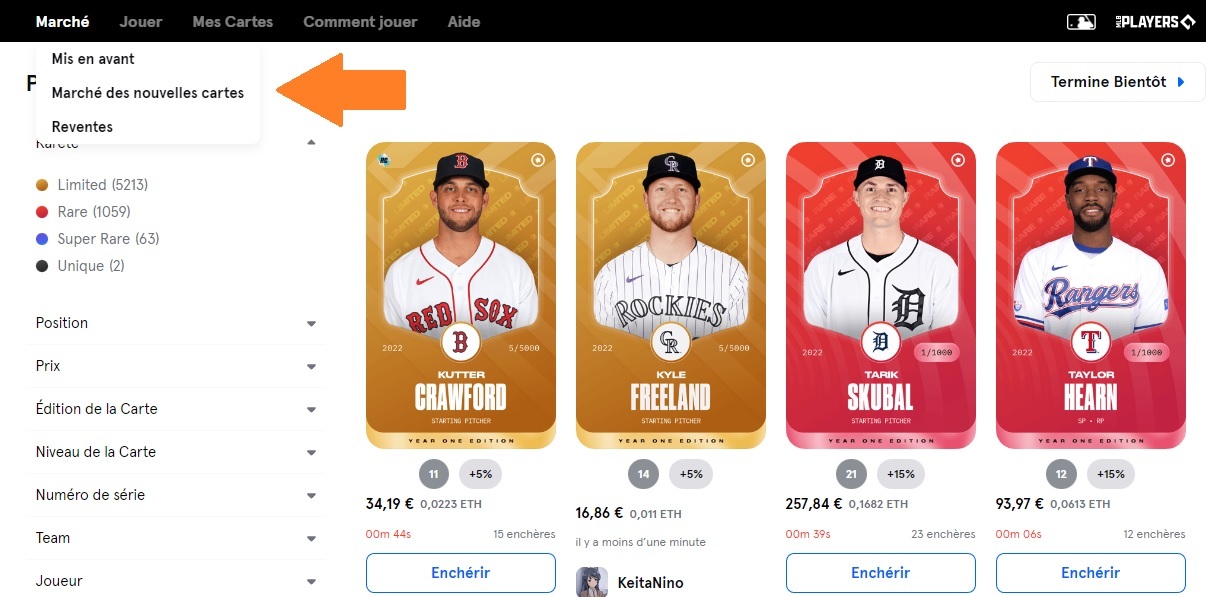Open the Numéro de série filter
Image resolution: width=1206 pixels, height=597 pixels.
coord(175,495)
